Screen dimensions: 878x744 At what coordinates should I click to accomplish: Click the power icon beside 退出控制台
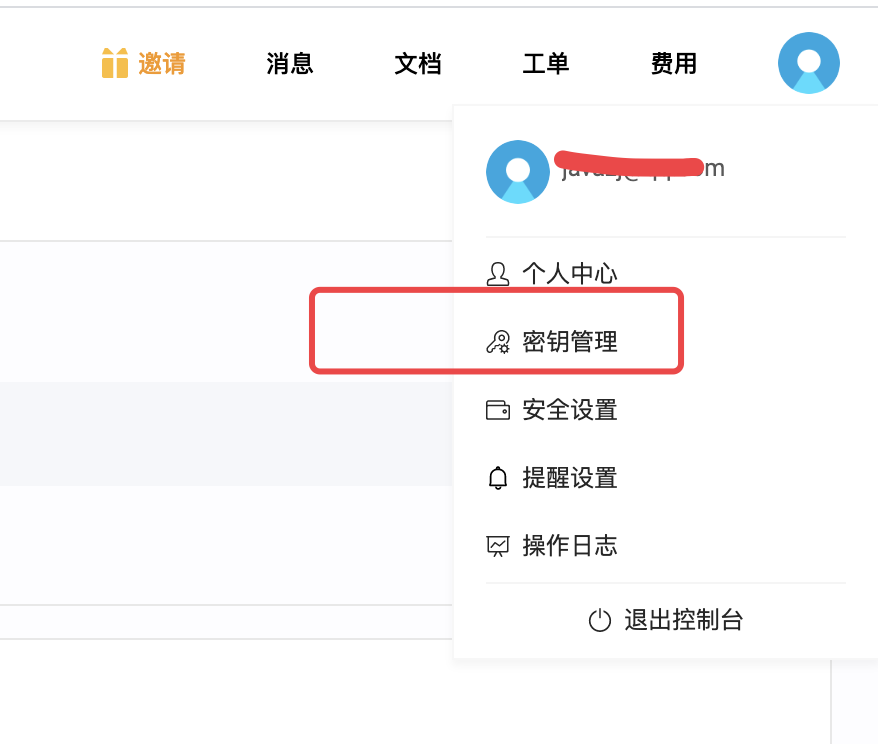(x=600, y=620)
